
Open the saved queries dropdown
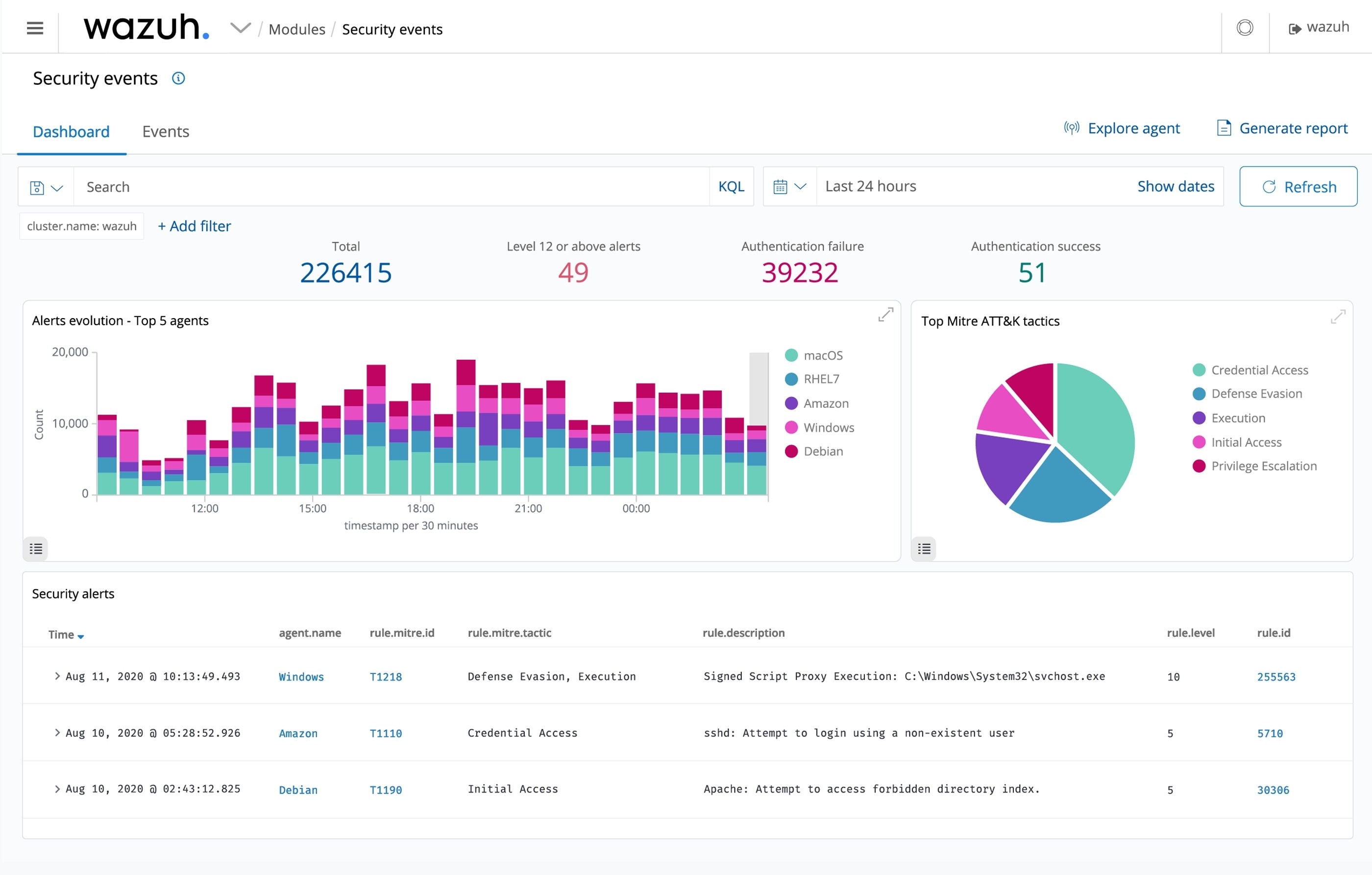(46, 187)
